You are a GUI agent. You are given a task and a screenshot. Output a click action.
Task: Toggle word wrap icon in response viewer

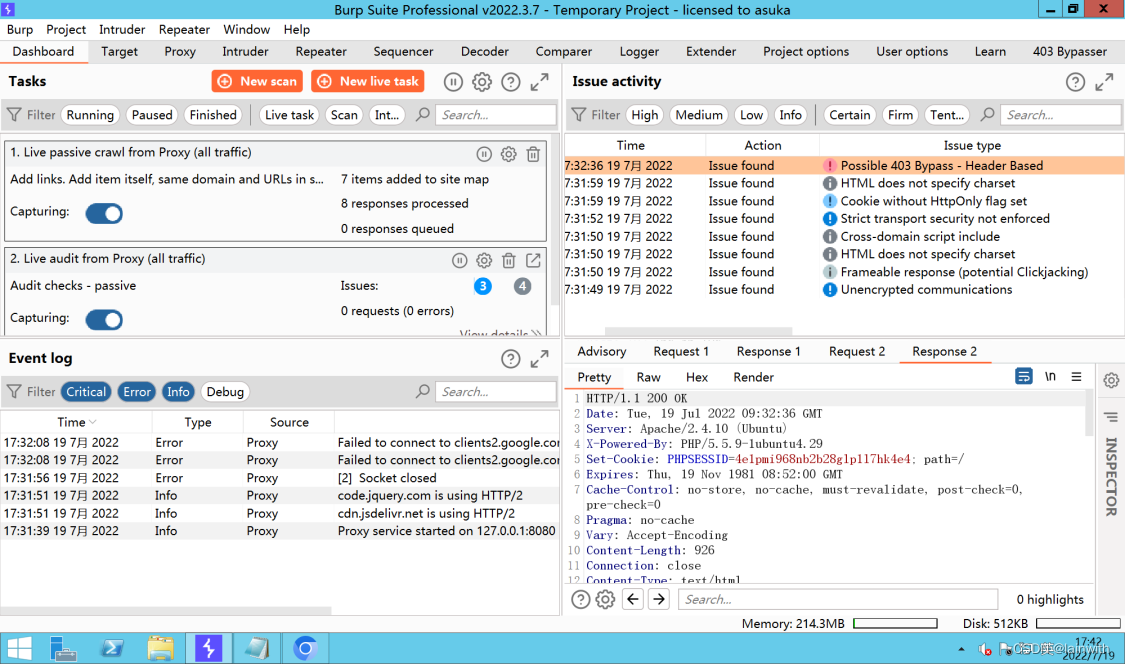click(1024, 376)
